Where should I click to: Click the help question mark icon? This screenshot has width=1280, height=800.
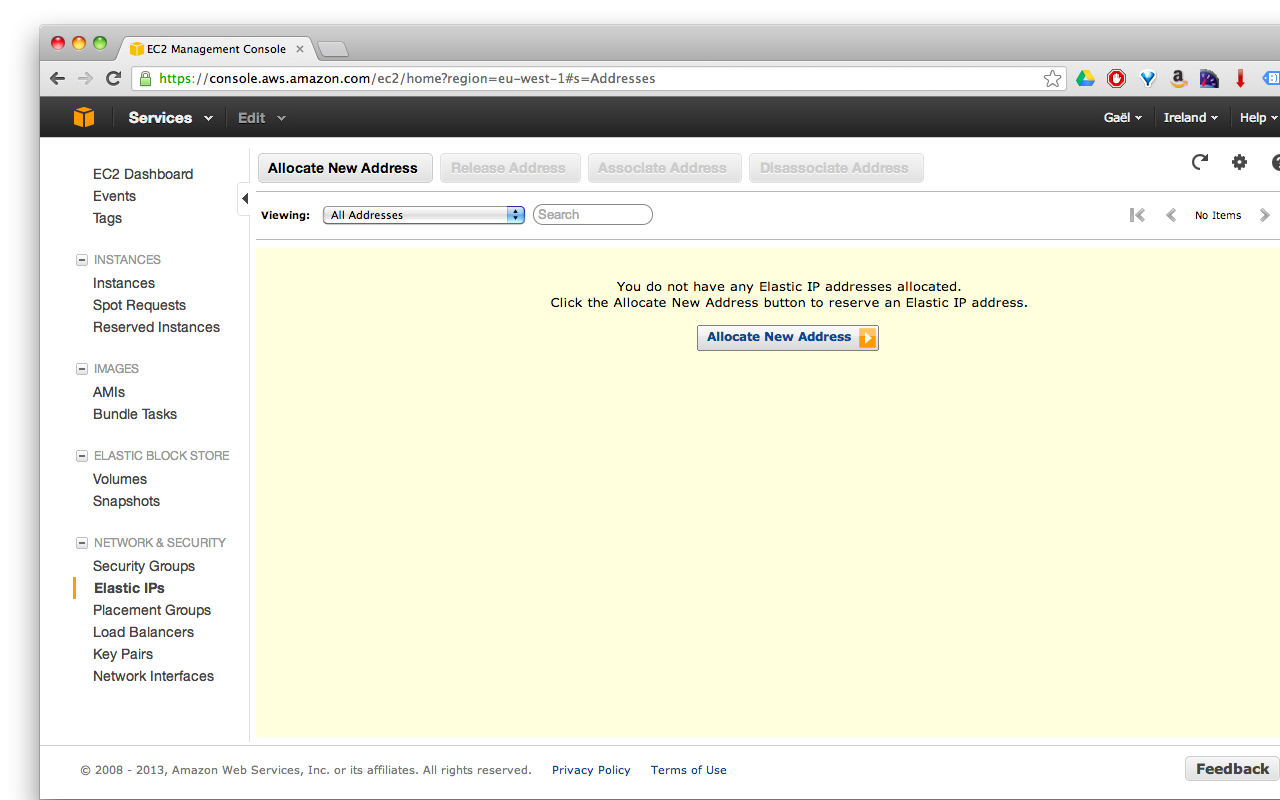tap(1276, 163)
